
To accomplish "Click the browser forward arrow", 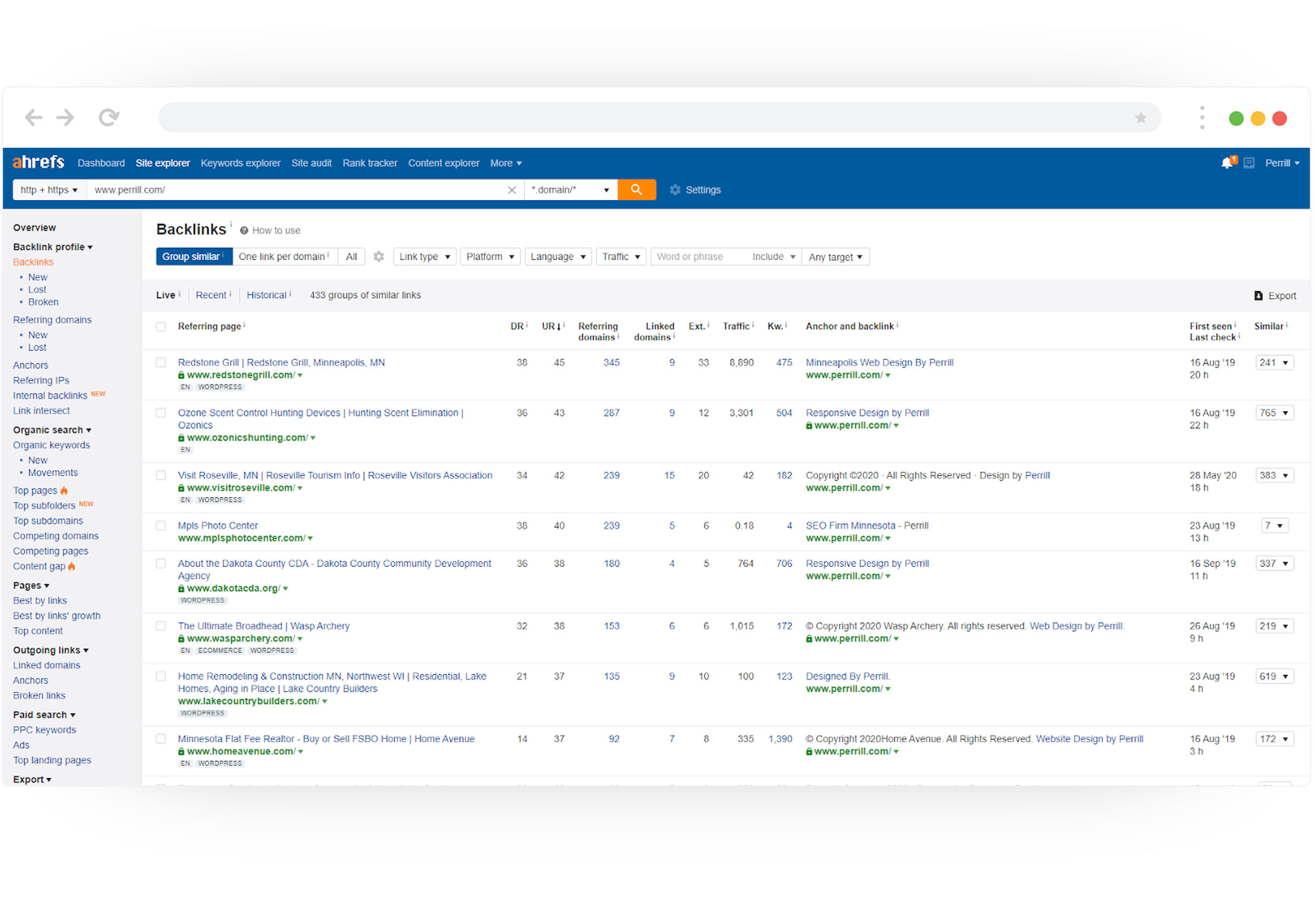I will (65, 118).
